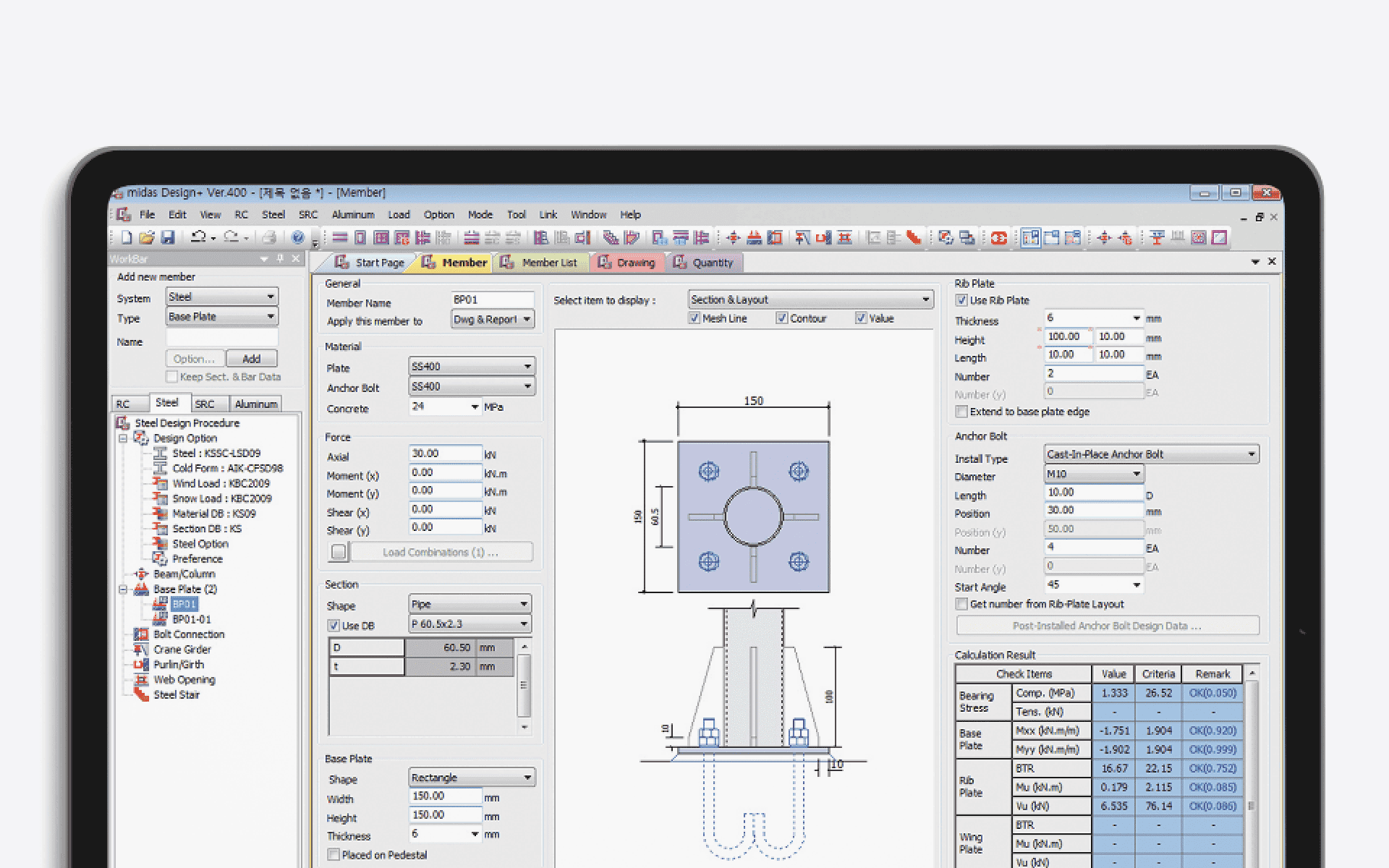Select the Crane Girder tree item
Screen dimensions: 1389x868
pyautogui.click(x=182, y=650)
